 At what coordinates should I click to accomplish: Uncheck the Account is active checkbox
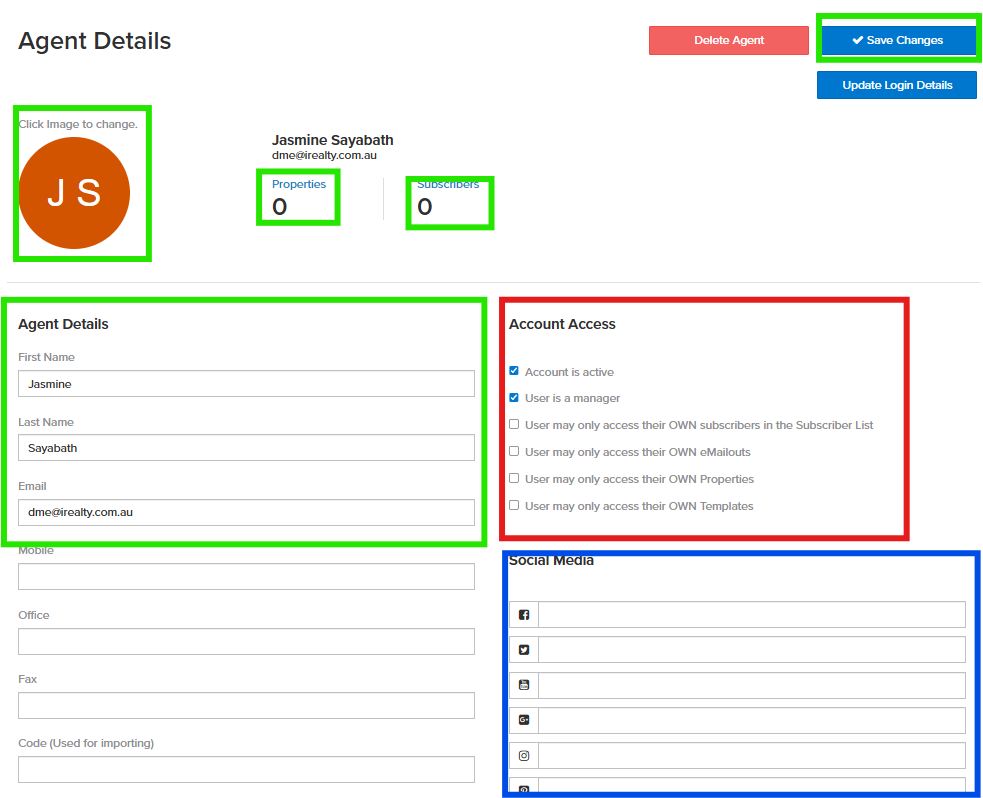coord(514,371)
